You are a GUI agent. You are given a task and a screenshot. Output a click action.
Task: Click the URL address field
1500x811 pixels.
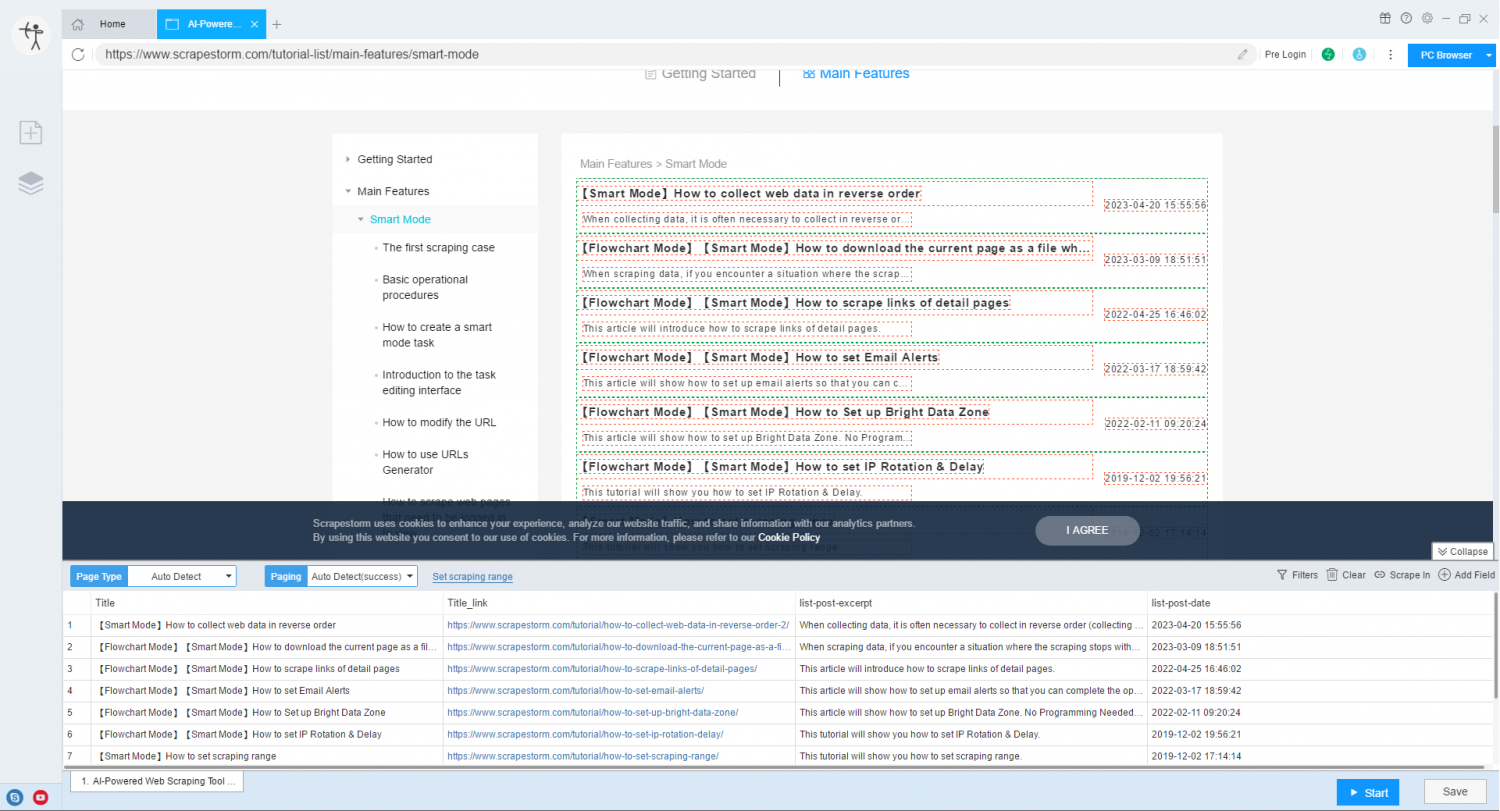click(665, 54)
